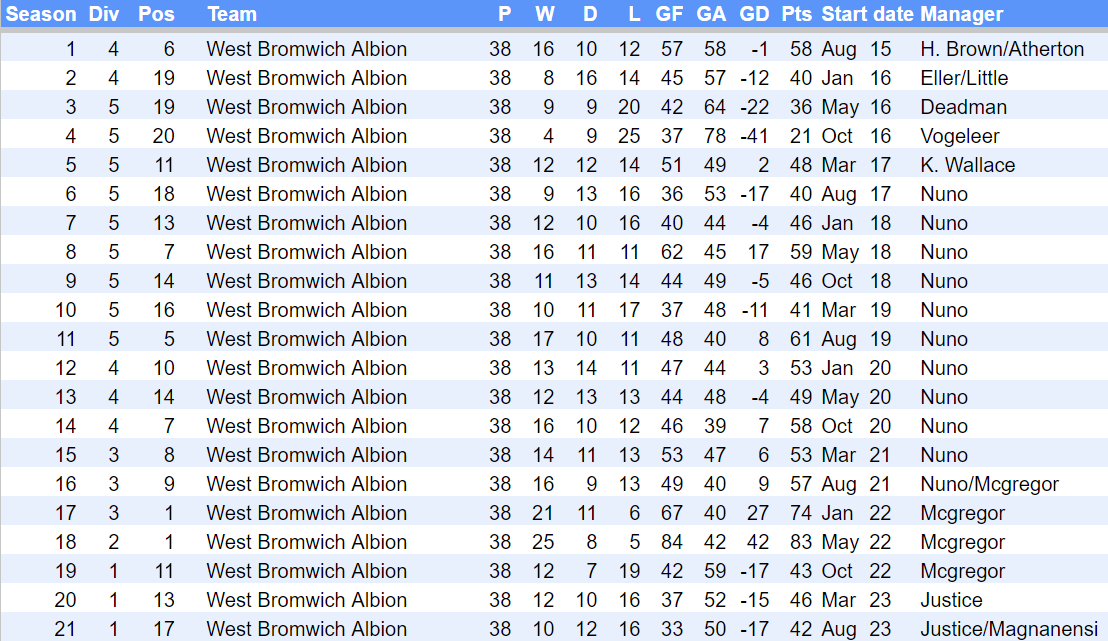Click the season 21 number cell
This screenshot has width=1108, height=641.
click(65, 629)
